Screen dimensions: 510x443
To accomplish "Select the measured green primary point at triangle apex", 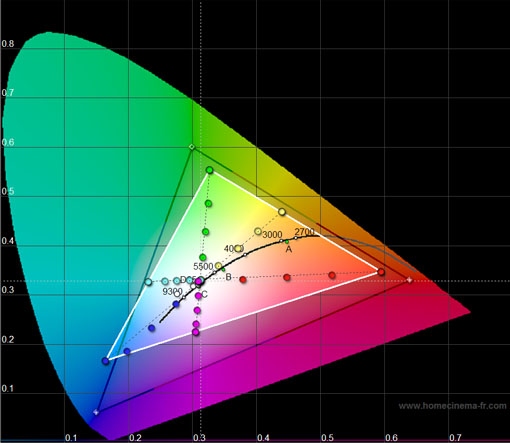I will 209,170.
